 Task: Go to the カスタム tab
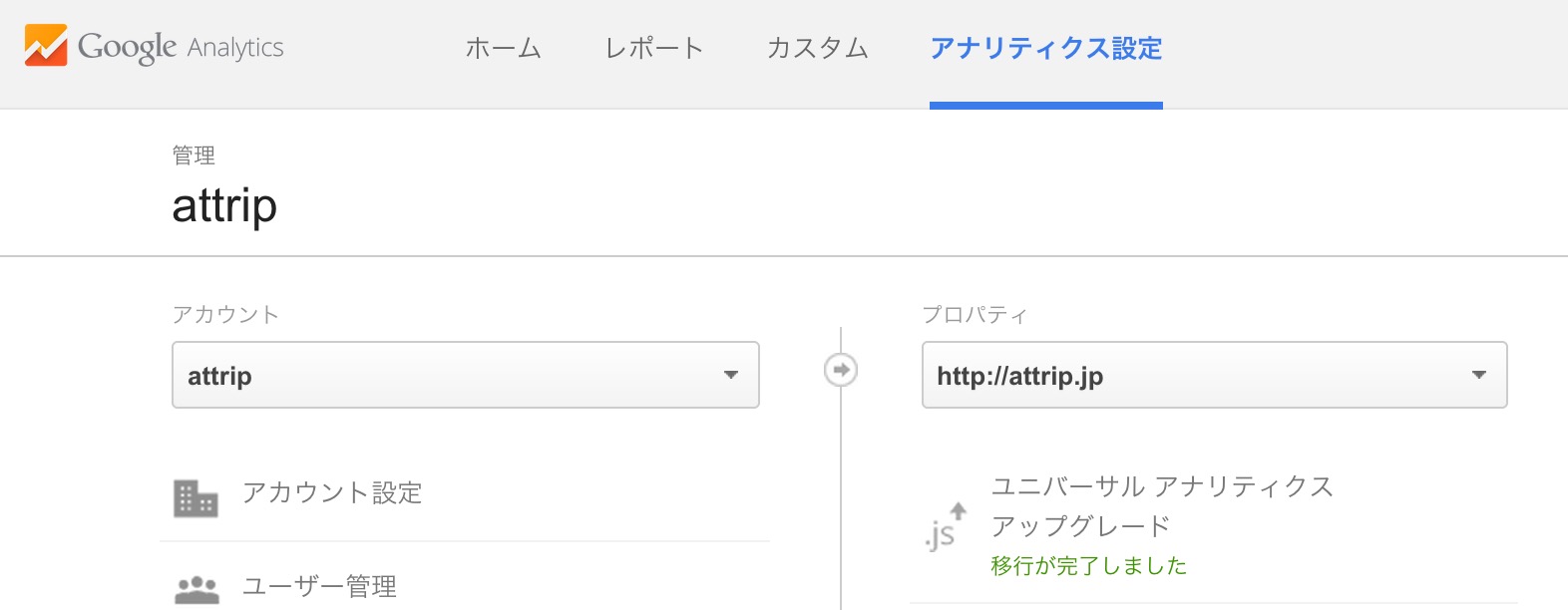pos(818,48)
